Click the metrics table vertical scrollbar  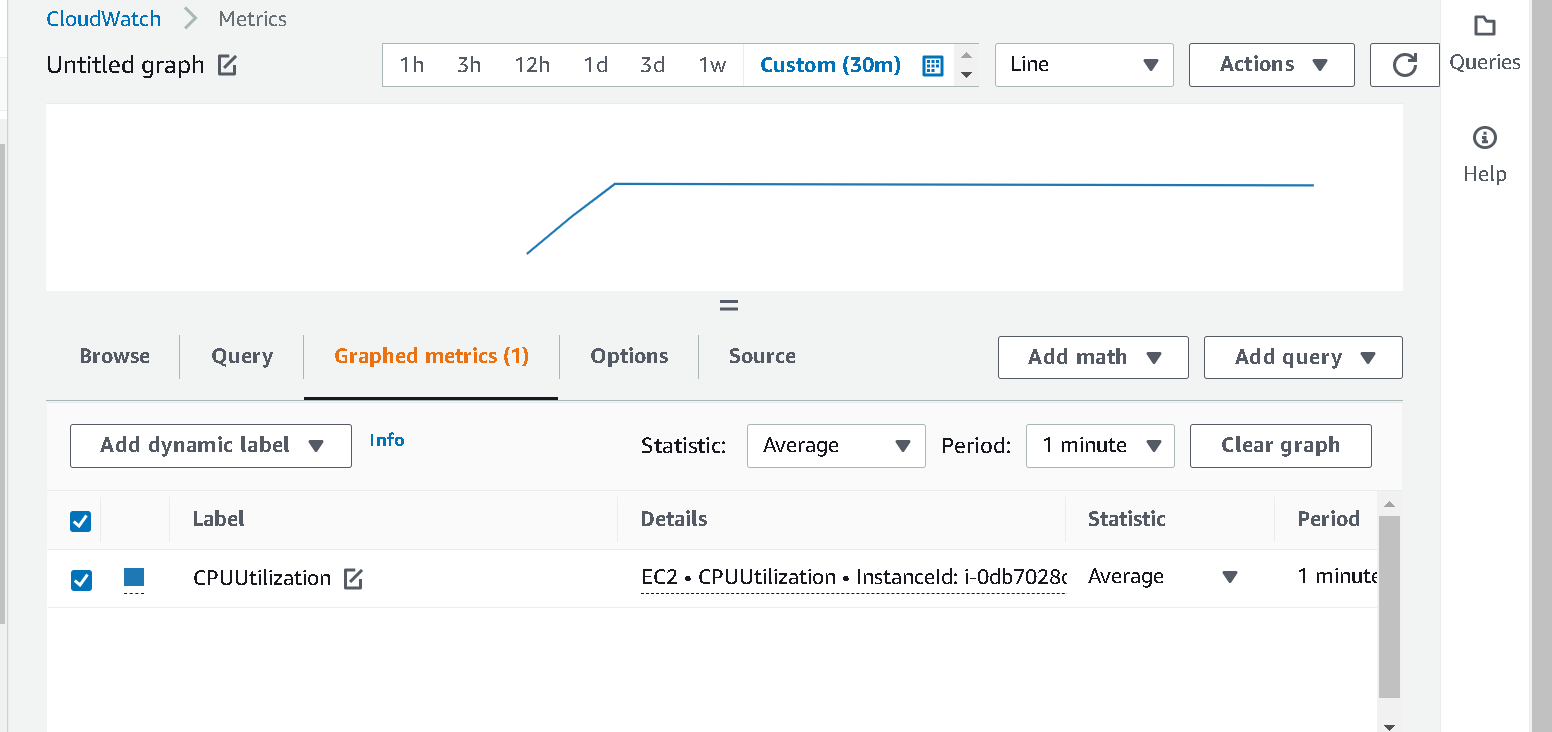click(x=1389, y=606)
